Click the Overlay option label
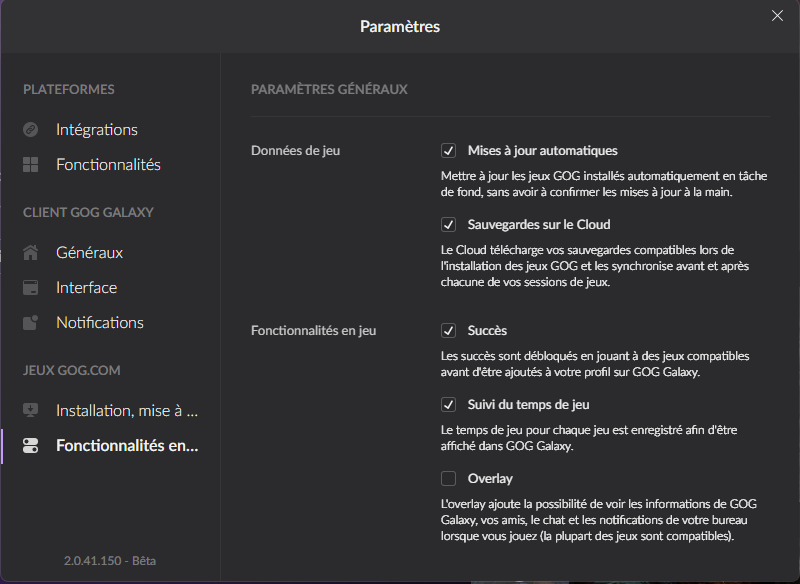The width and height of the screenshot is (800, 584). [490, 478]
